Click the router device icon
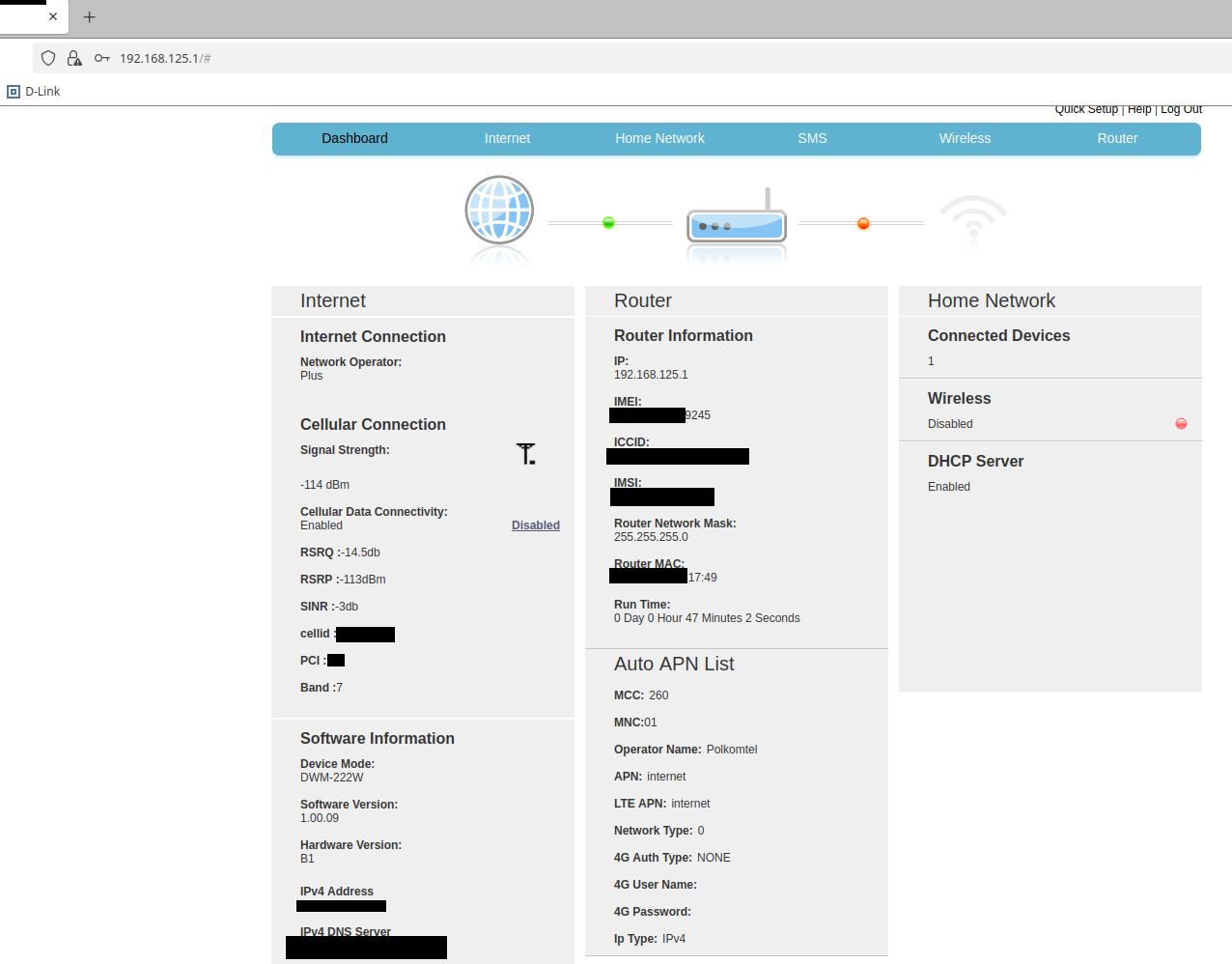The height and width of the screenshot is (964, 1232). tap(737, 215)
